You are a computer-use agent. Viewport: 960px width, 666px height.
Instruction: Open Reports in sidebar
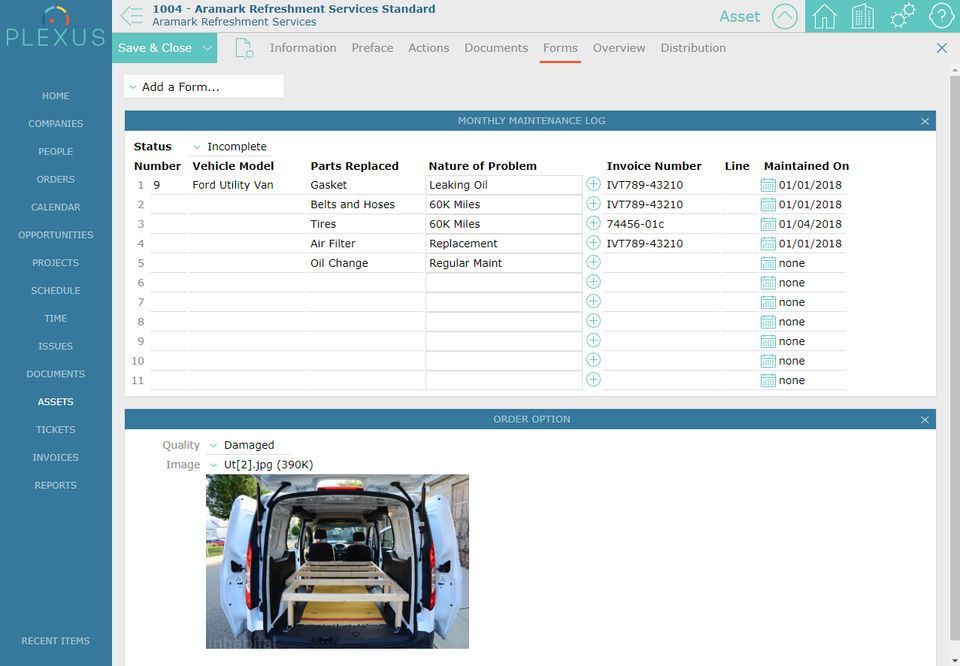point(56,485)
